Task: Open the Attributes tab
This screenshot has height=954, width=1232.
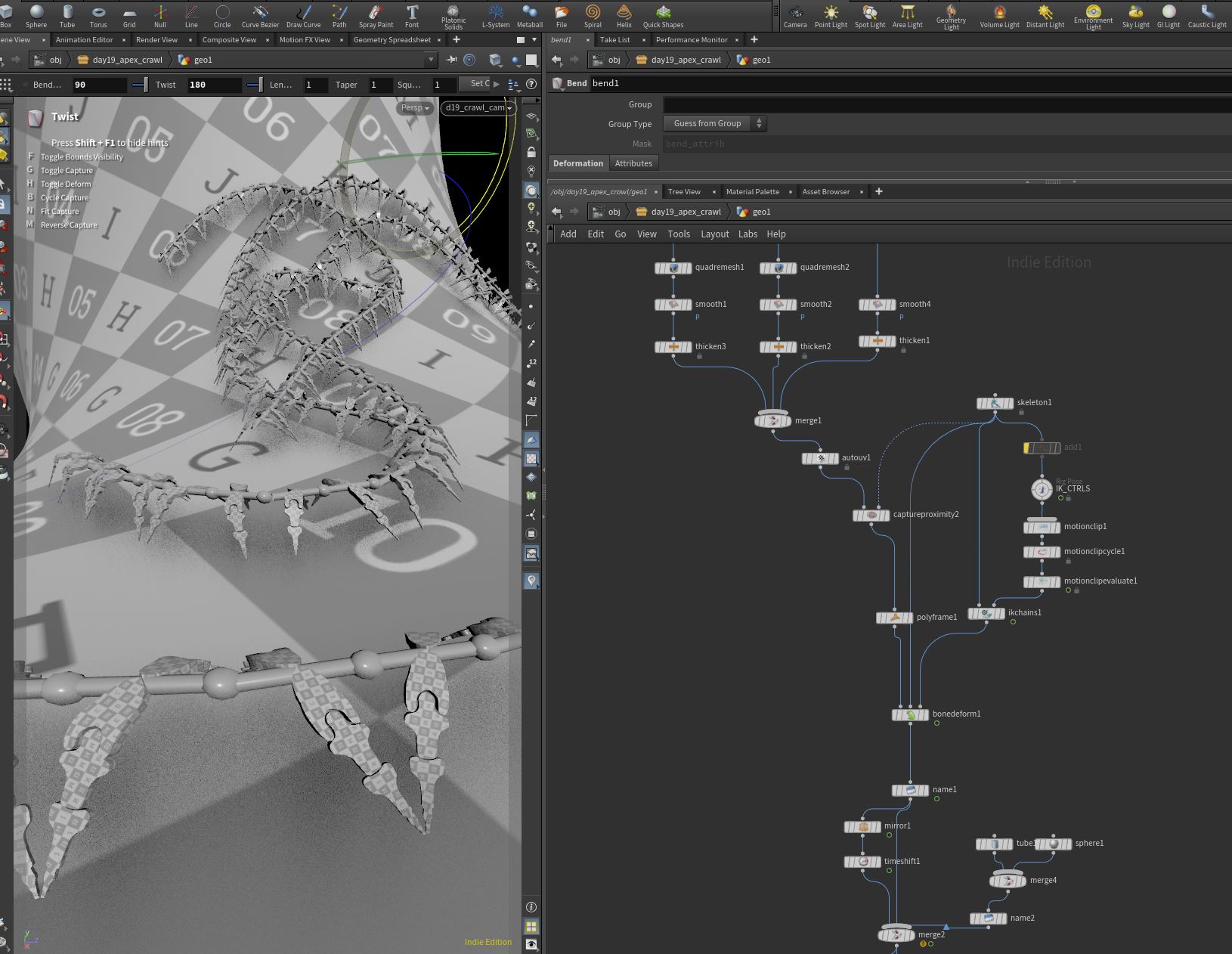Action: [x=633, y=163]
